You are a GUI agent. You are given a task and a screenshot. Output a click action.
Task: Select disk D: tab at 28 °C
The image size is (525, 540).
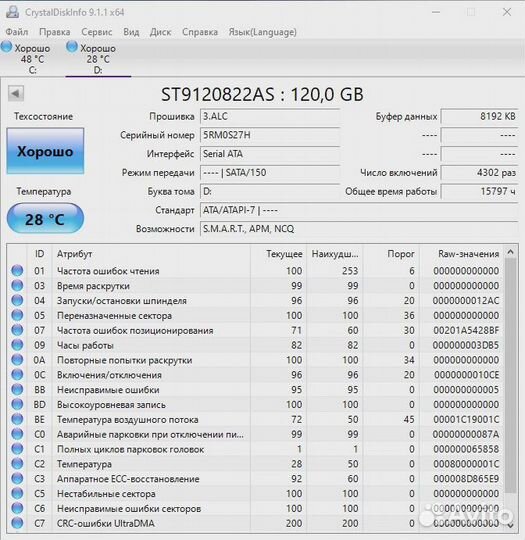point(98,59)
